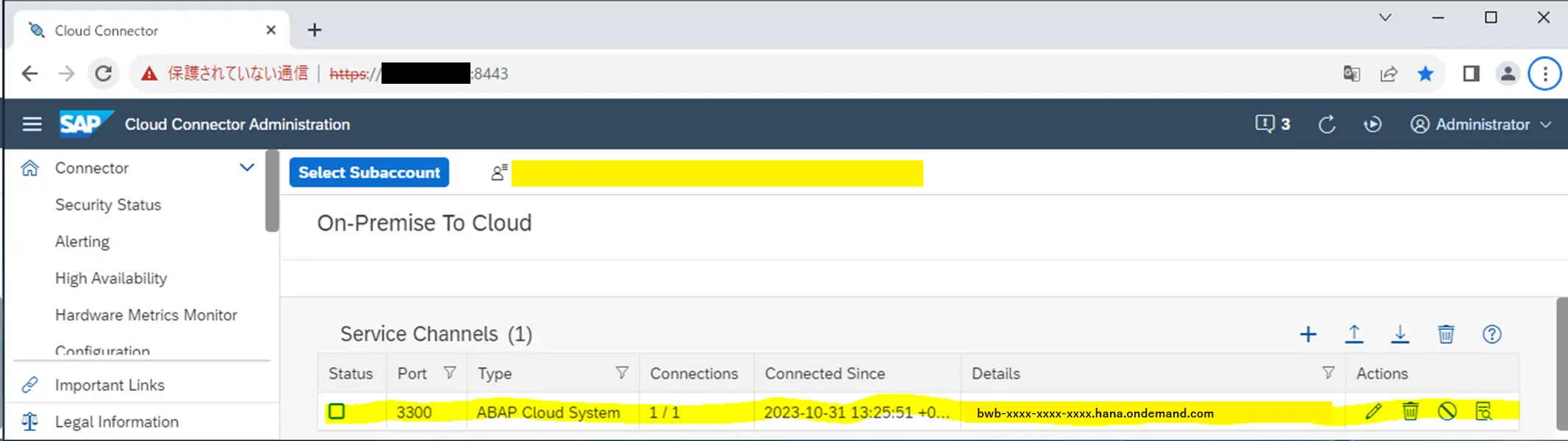The image size is (1568, 441).
Task: Navigate to High Availability
Action: [111, 279]
